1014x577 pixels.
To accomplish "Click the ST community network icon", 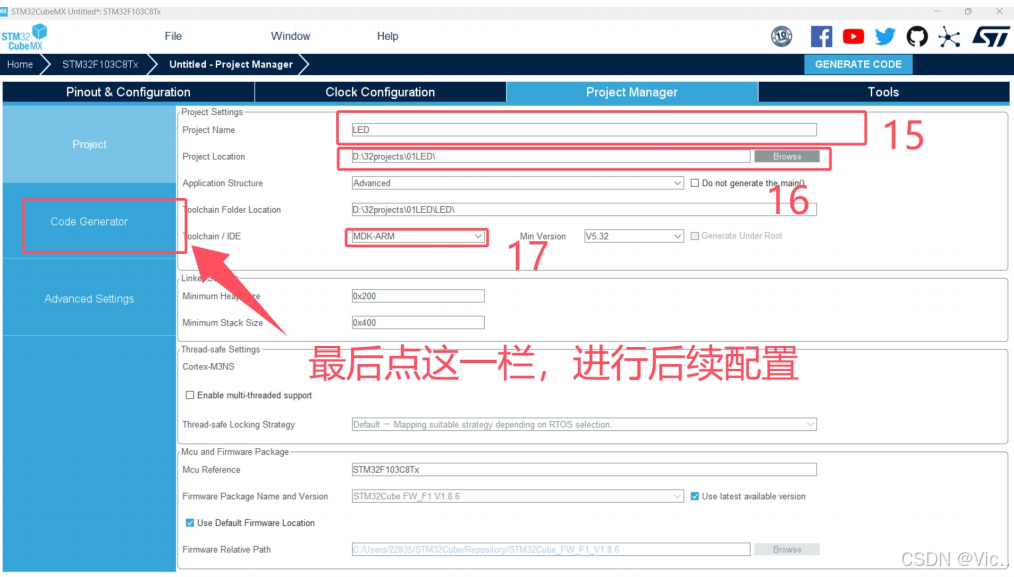I will [949, 36].
